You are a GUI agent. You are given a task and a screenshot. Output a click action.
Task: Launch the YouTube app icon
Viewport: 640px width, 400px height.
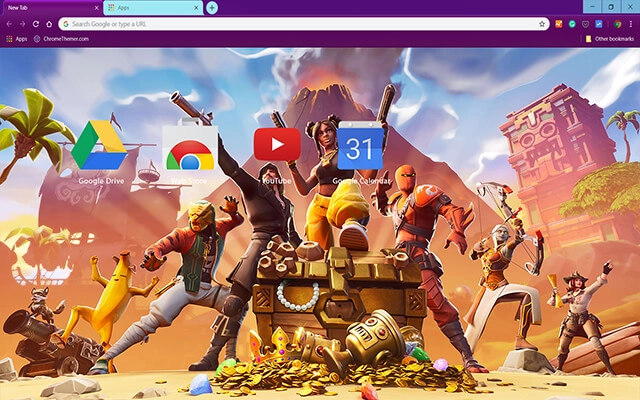[x=277, y=144]
